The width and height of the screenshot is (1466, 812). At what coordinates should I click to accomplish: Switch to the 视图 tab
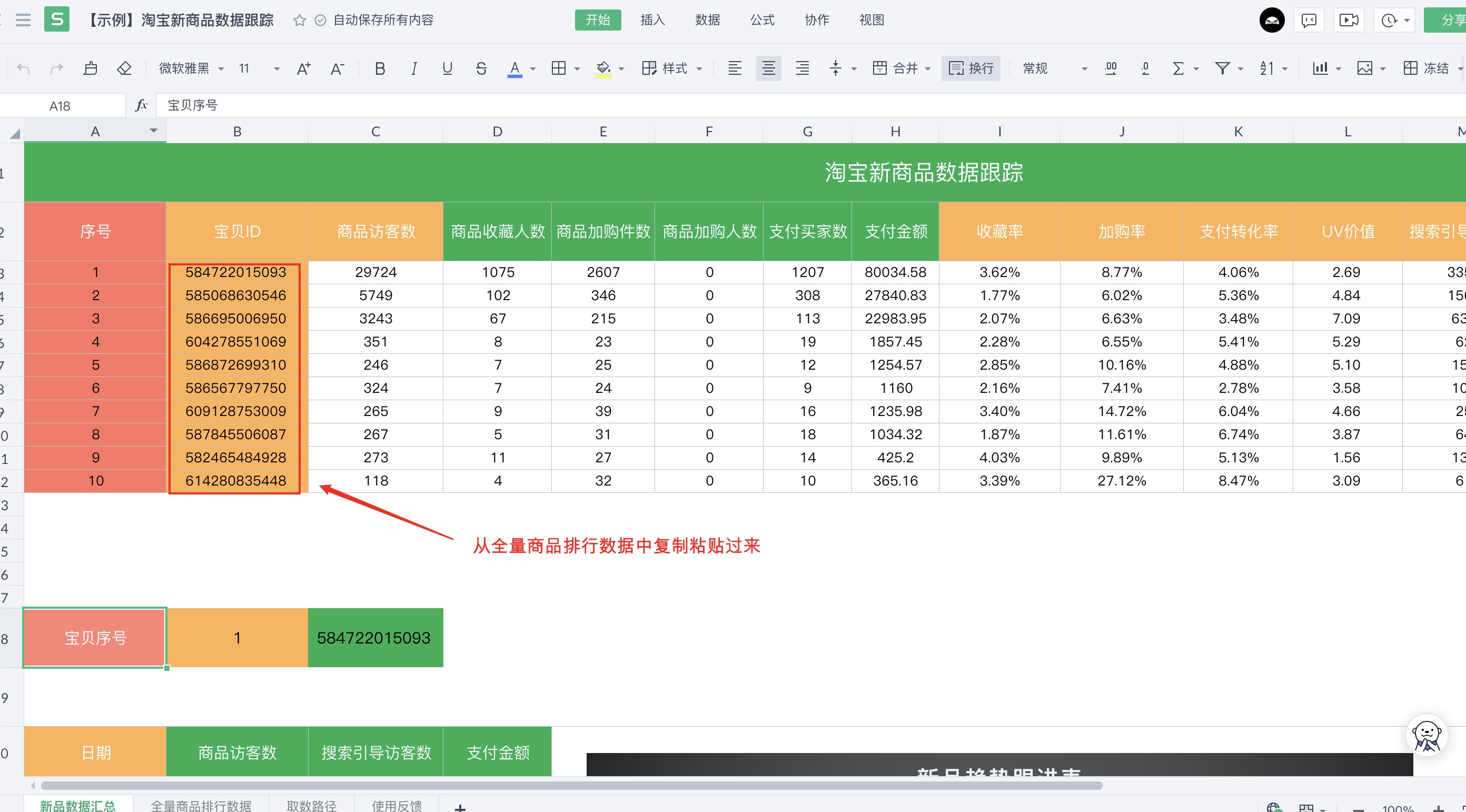pyautogui.click(x=871, y=20)
